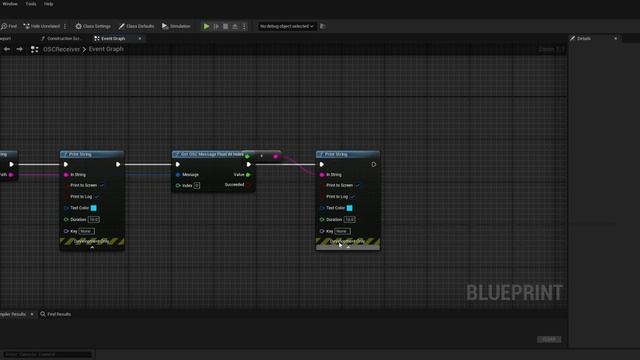Toggle second Print String's Print to Log
This screenshot has height=360, width=640.
tap(353, 197)
